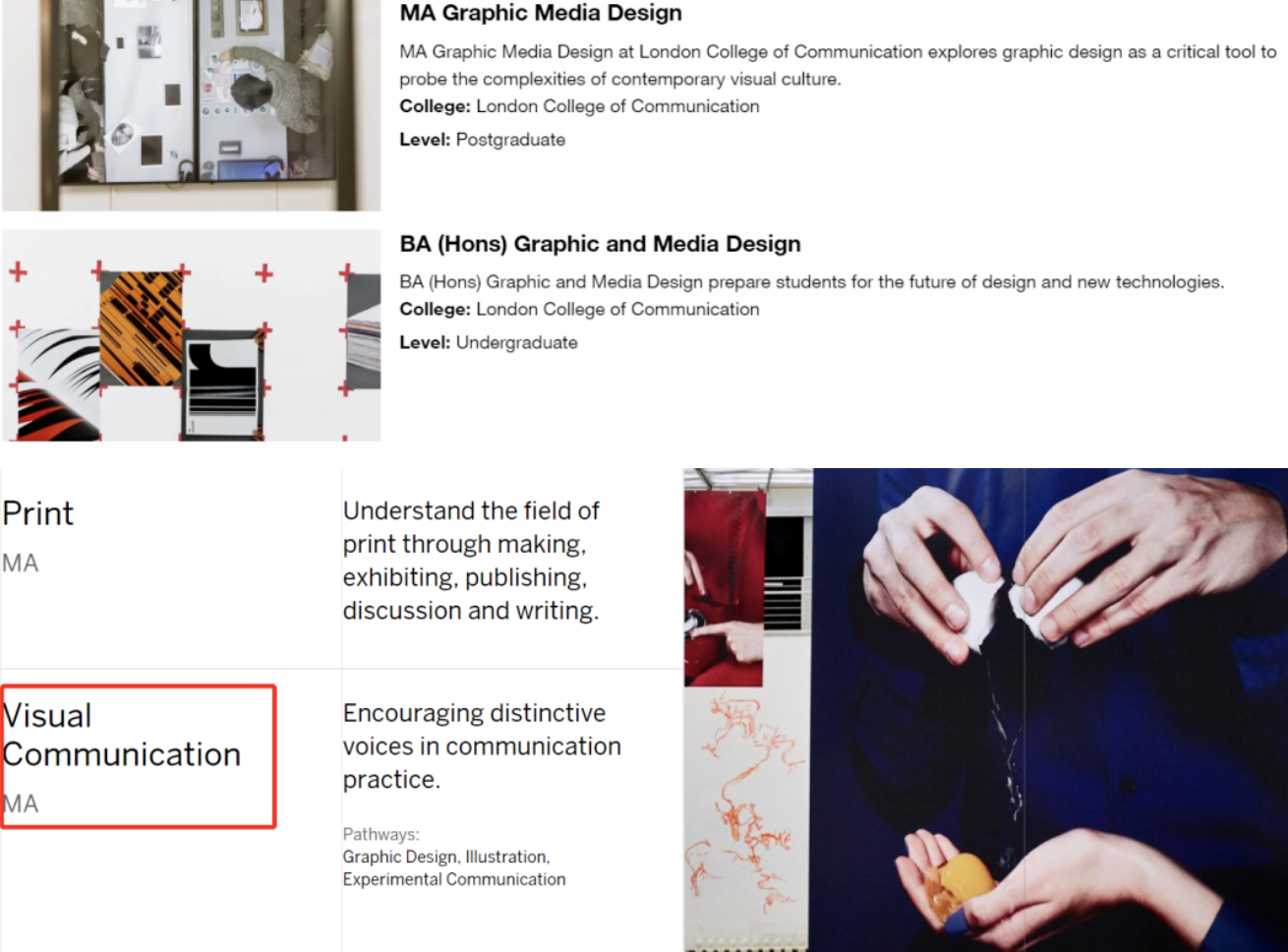Click the Pathways label
This screenshot has width=1288, height=952.
(381, 834)
